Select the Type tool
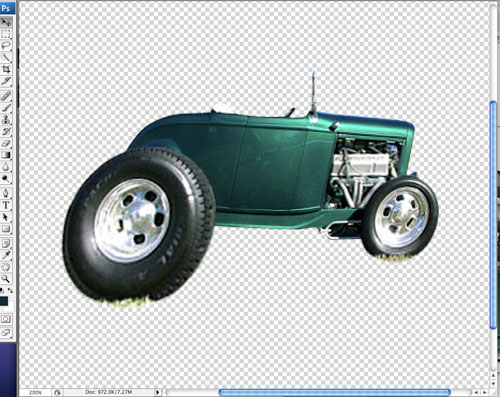This screenshot has width=500, height=397. point(6,205)
